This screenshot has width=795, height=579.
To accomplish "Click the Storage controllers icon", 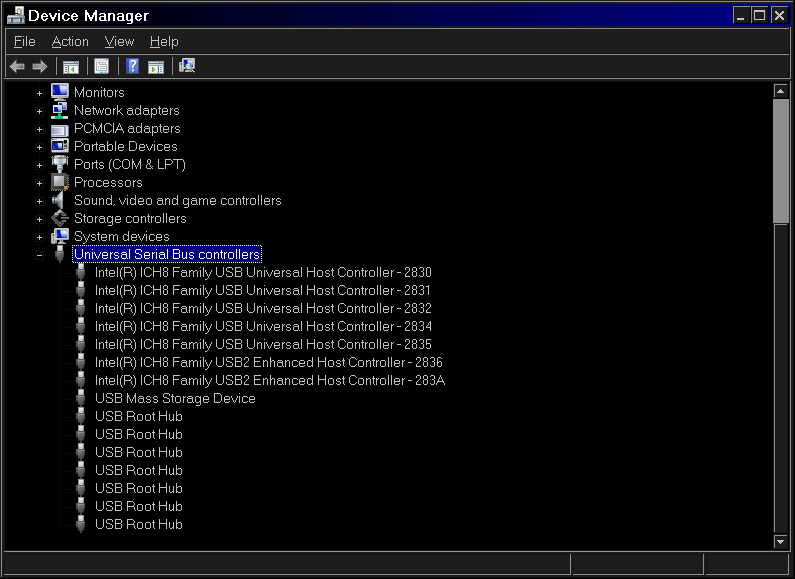I will point(60,219).
